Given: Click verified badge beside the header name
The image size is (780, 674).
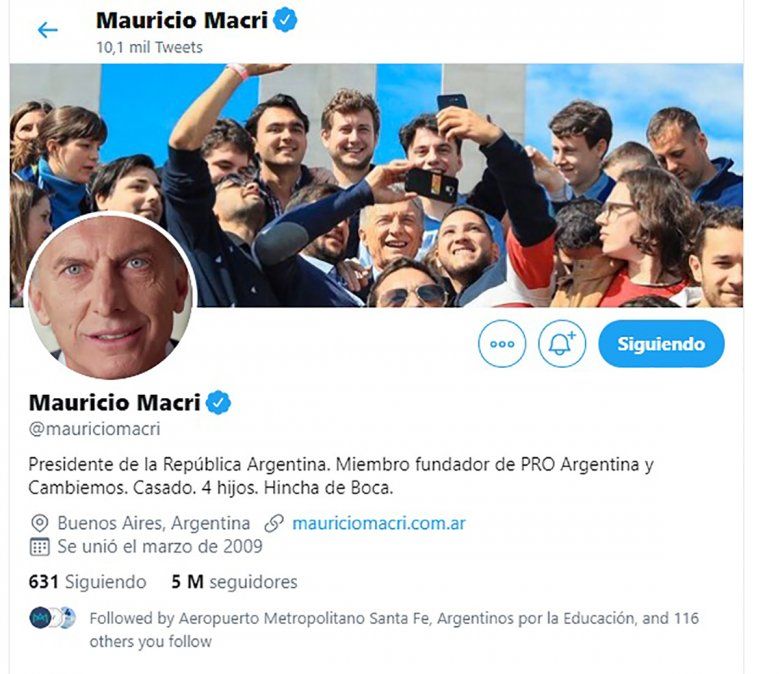Looking at the screenshot, I should coord(285,20).
